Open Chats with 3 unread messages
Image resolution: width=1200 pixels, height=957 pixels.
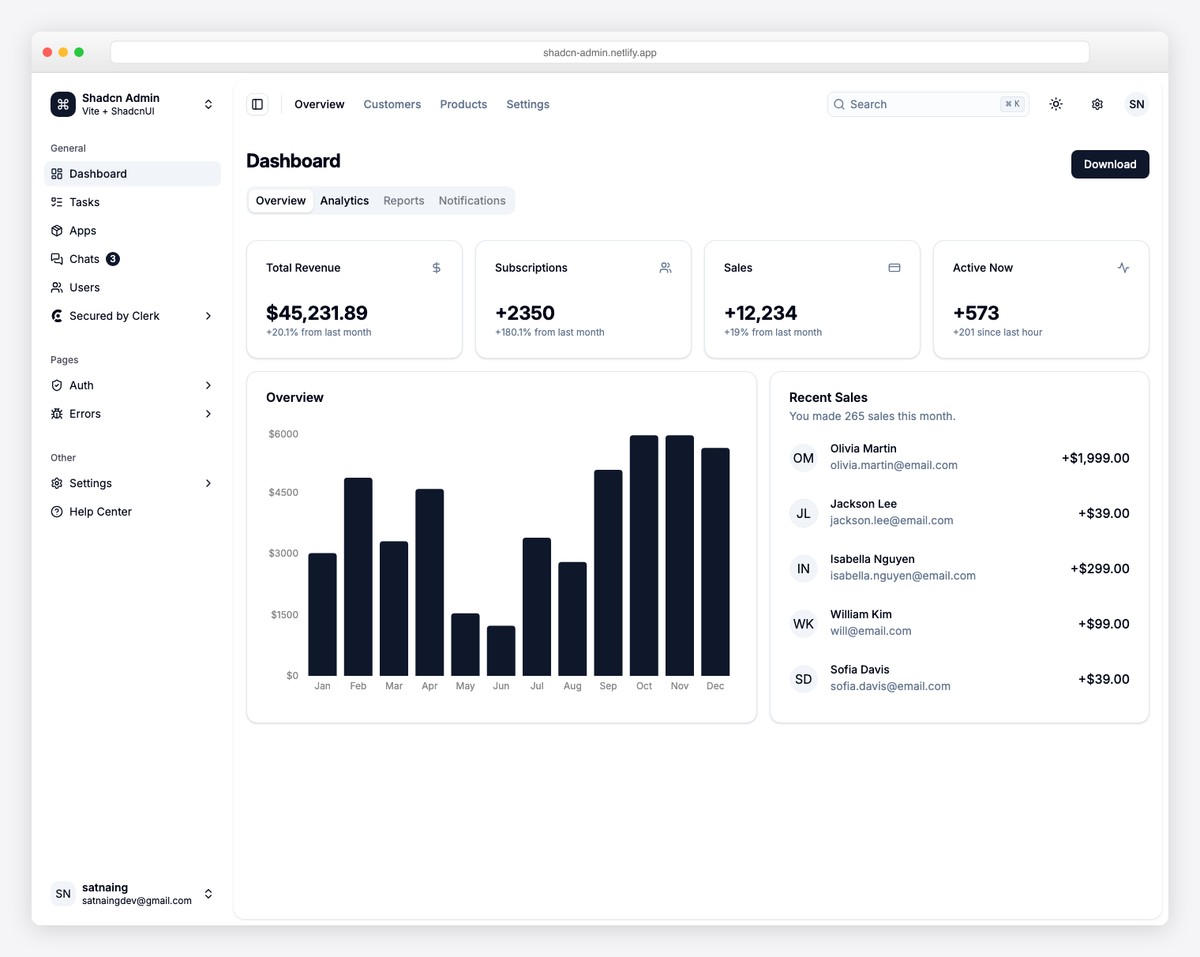(x=85, y=259)
